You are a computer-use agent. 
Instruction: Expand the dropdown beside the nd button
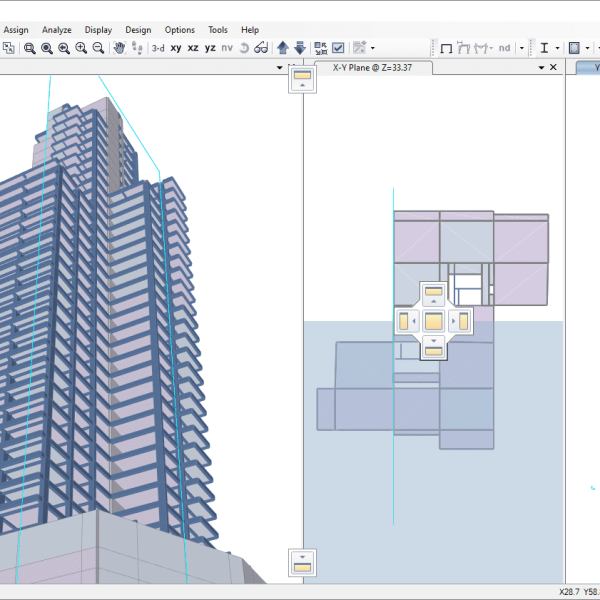pyautogui.click(x=521, y=48)
